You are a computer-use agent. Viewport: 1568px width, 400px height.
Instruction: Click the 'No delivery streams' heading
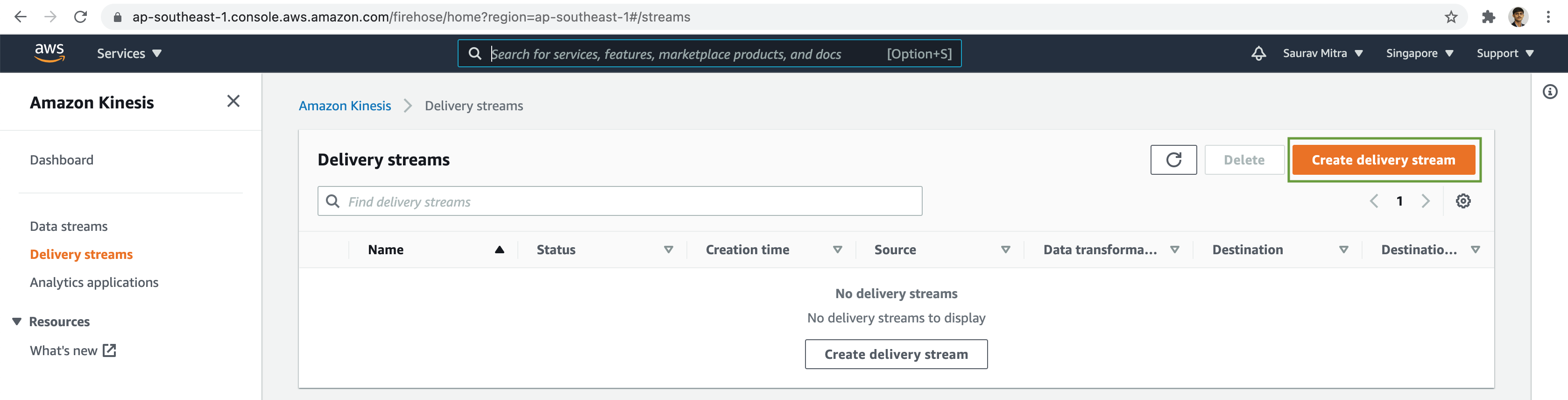(x=896, y=293)
